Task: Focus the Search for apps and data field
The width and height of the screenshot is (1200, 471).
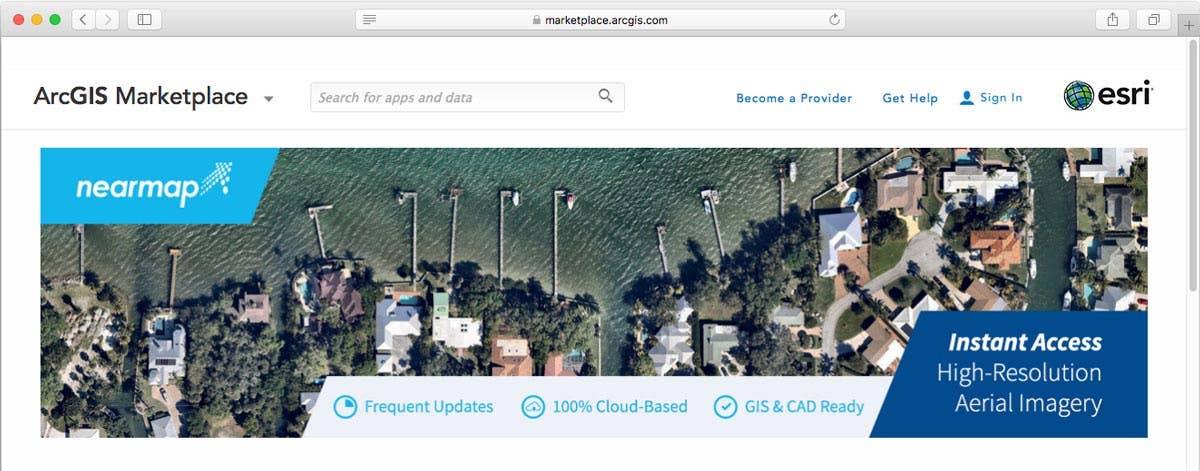Action: (x=467, y=97)
